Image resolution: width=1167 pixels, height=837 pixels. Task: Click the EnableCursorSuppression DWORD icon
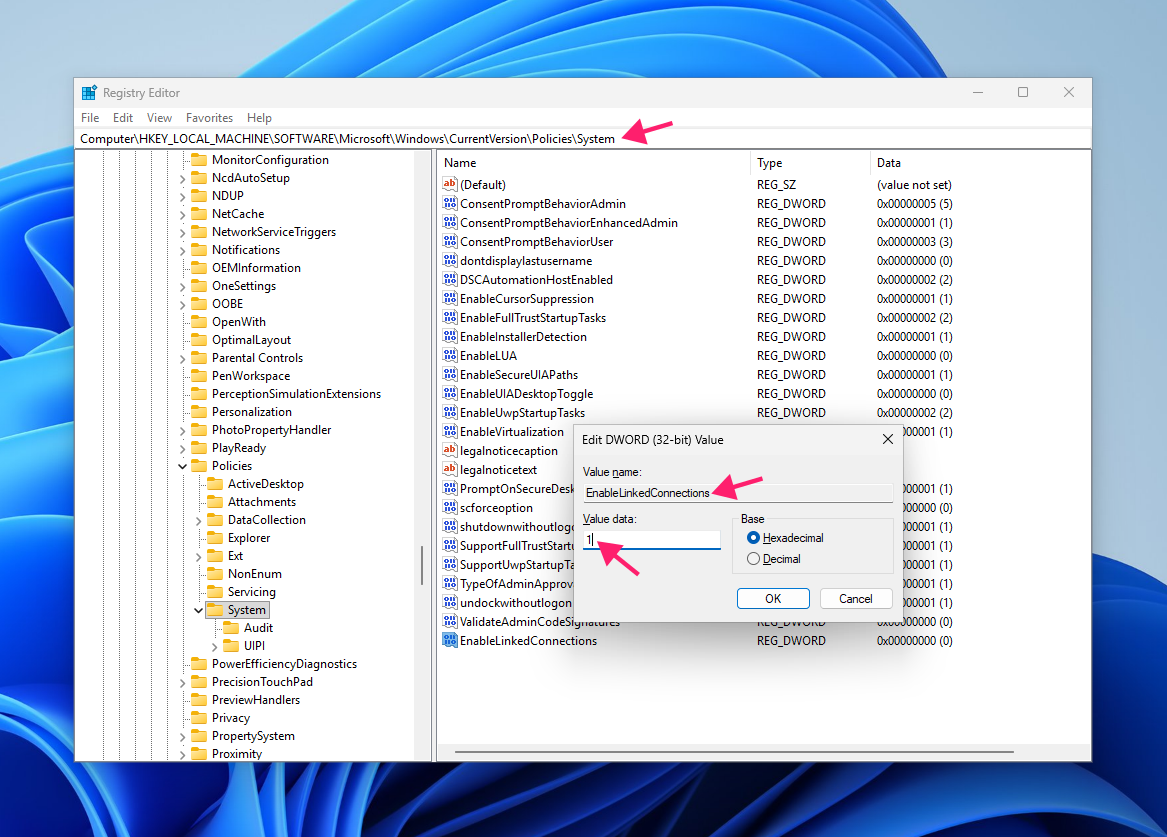tap(450, 298)
